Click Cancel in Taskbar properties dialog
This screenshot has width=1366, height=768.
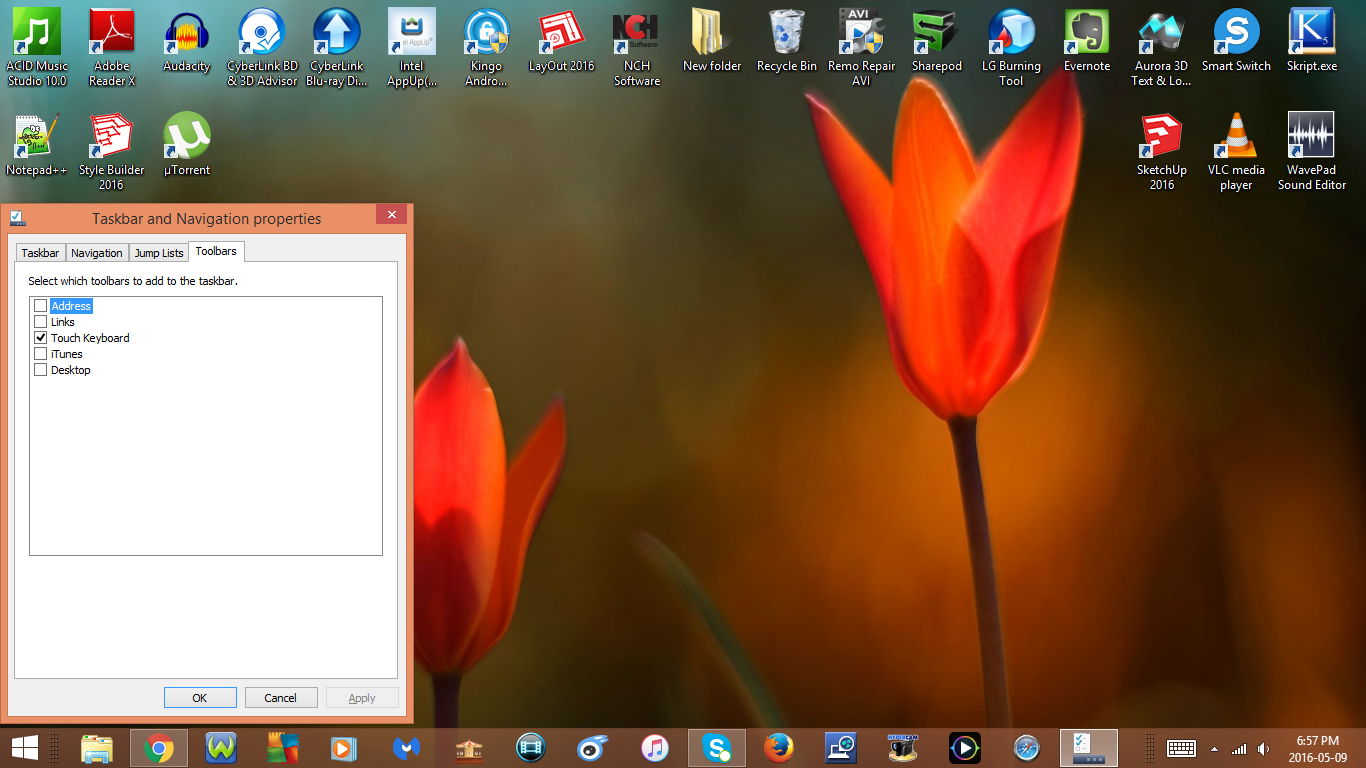tap(281, 698)
